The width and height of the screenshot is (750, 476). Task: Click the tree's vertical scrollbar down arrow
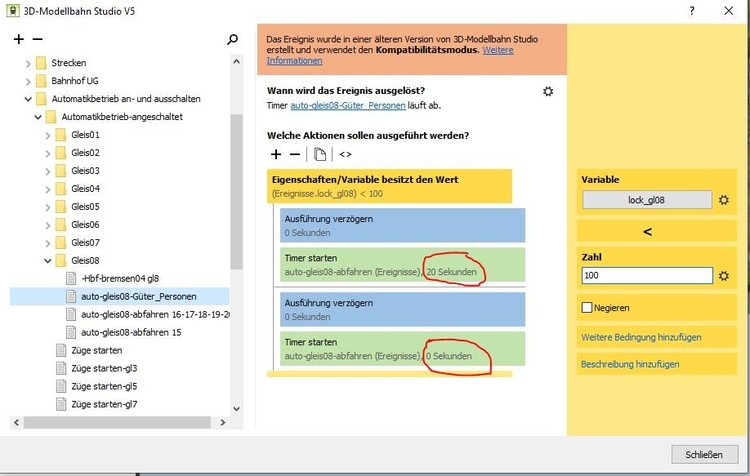point(236,409)
